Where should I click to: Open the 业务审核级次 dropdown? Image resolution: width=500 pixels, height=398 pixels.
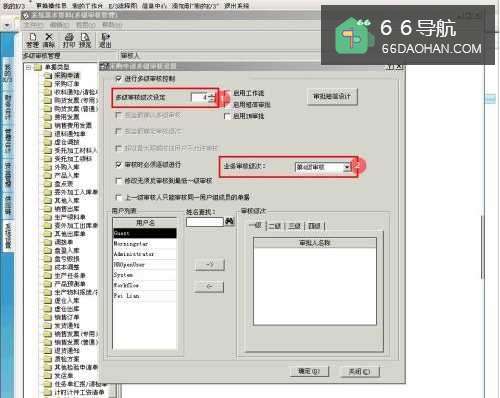coord(347,167)
